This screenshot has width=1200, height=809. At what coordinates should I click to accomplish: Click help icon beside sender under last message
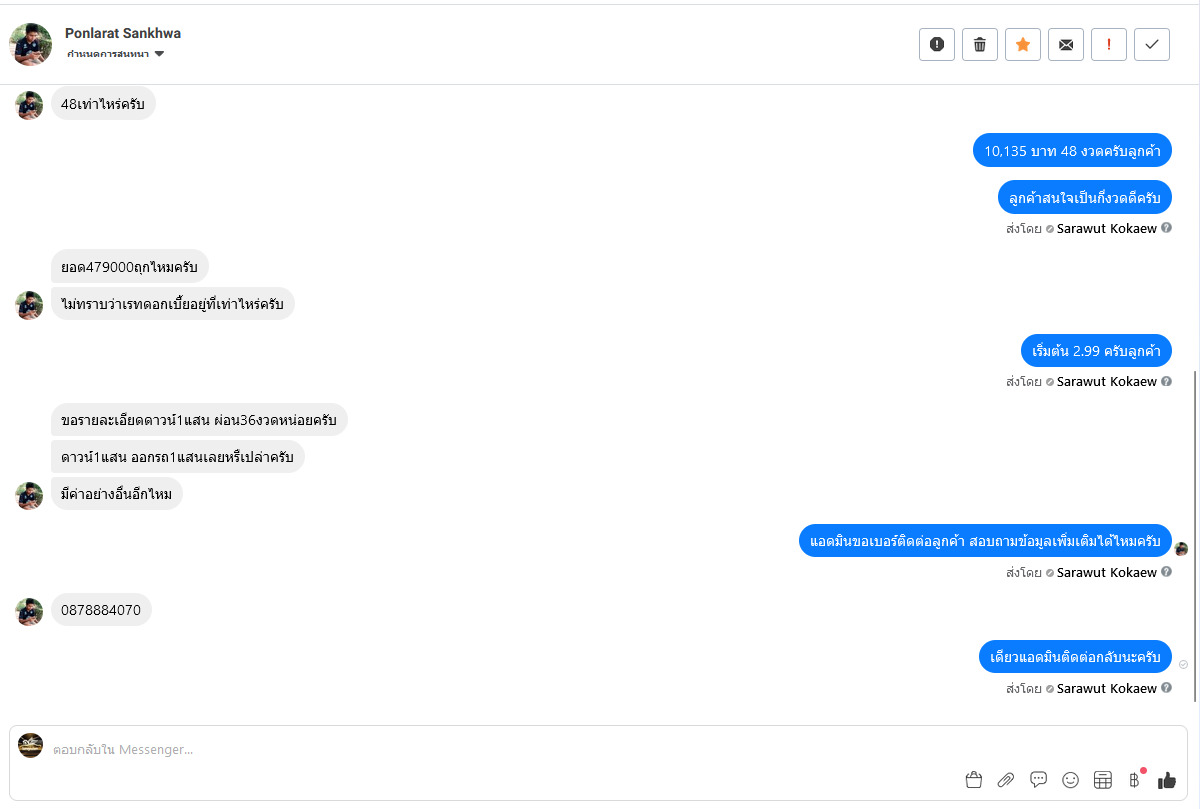(1166, 688)
